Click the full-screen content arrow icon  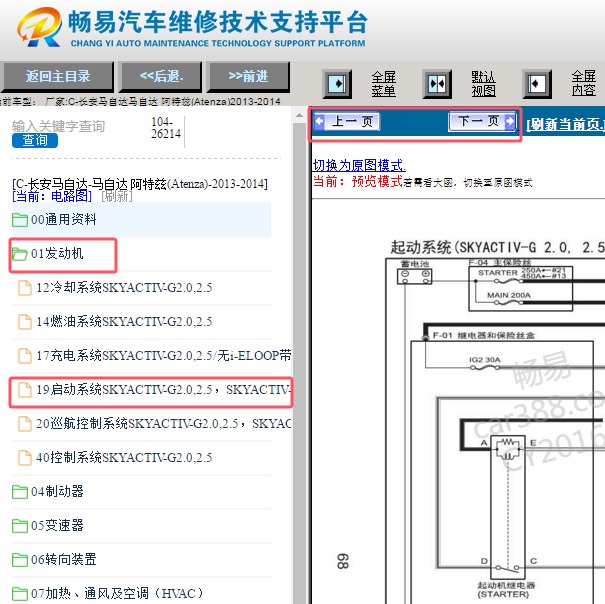click(537, 84)
